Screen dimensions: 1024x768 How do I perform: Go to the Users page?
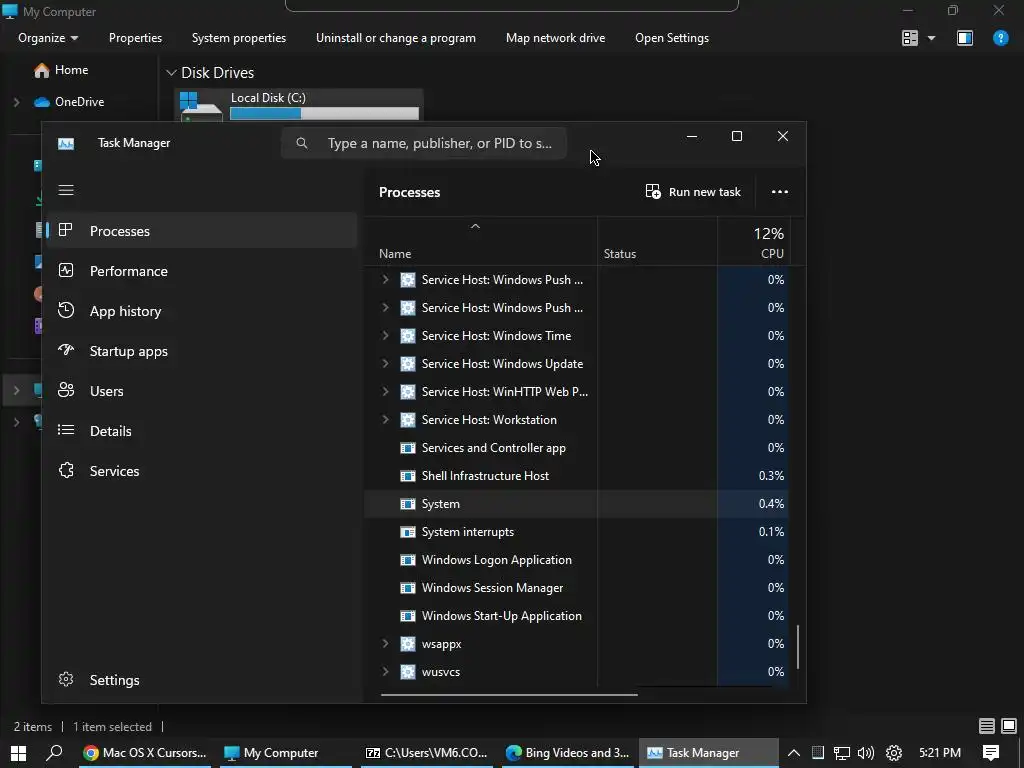(203, 391)
